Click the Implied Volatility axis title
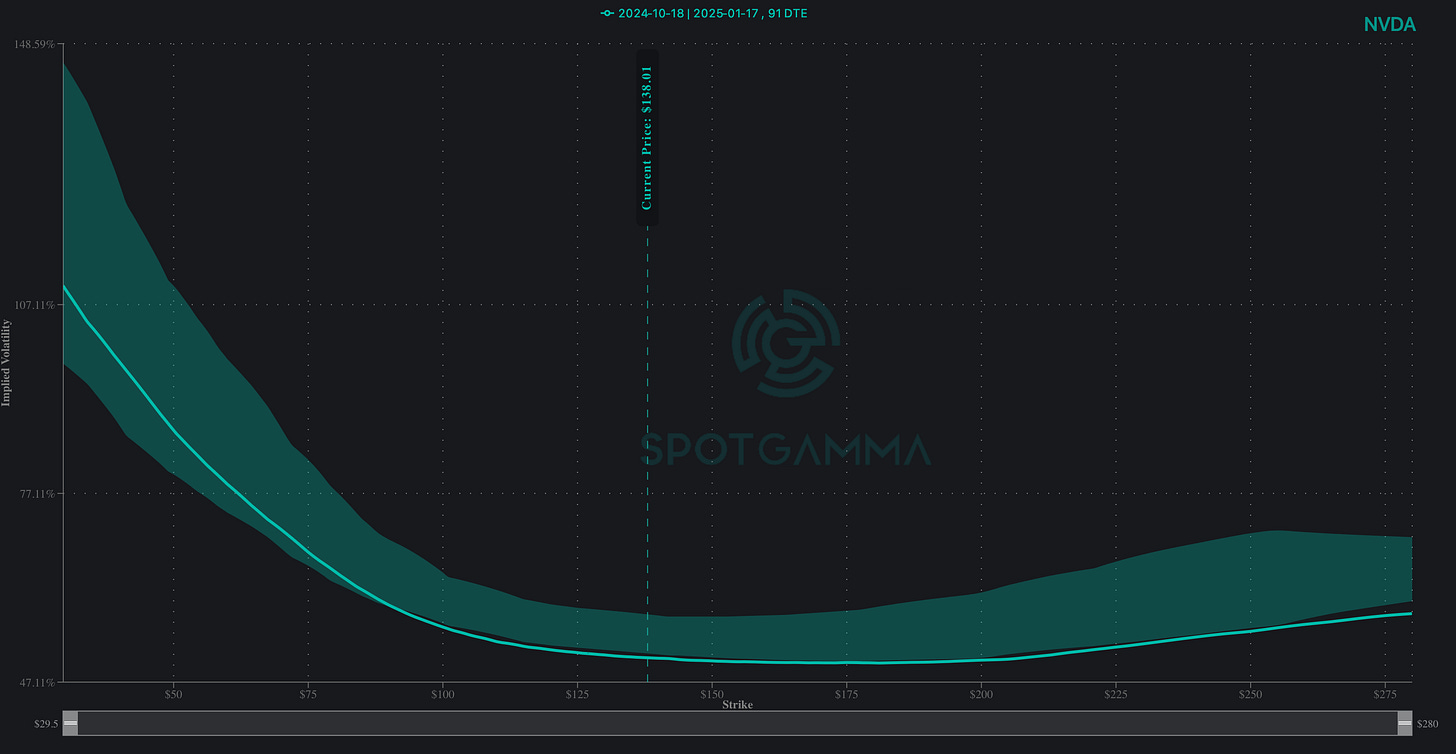This screenshot has width=1456, height=754. (6, 363)
